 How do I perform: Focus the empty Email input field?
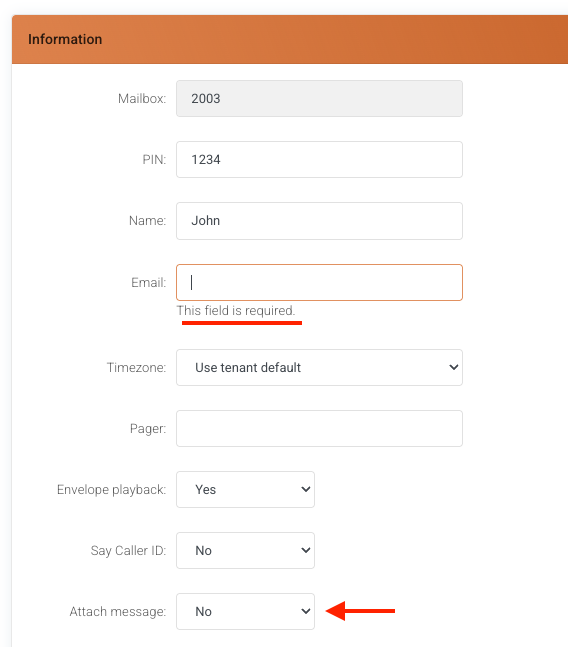pos(319,283)
